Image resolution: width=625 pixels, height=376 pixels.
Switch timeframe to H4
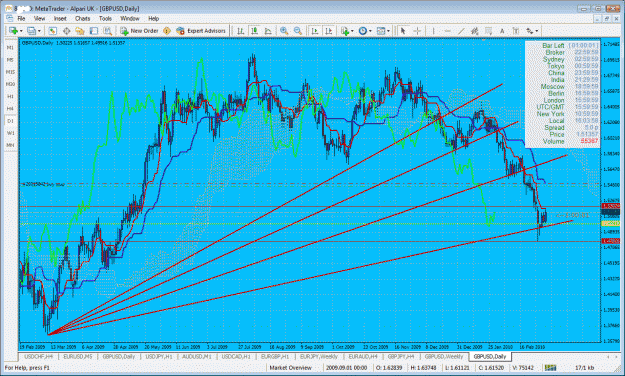10,108
